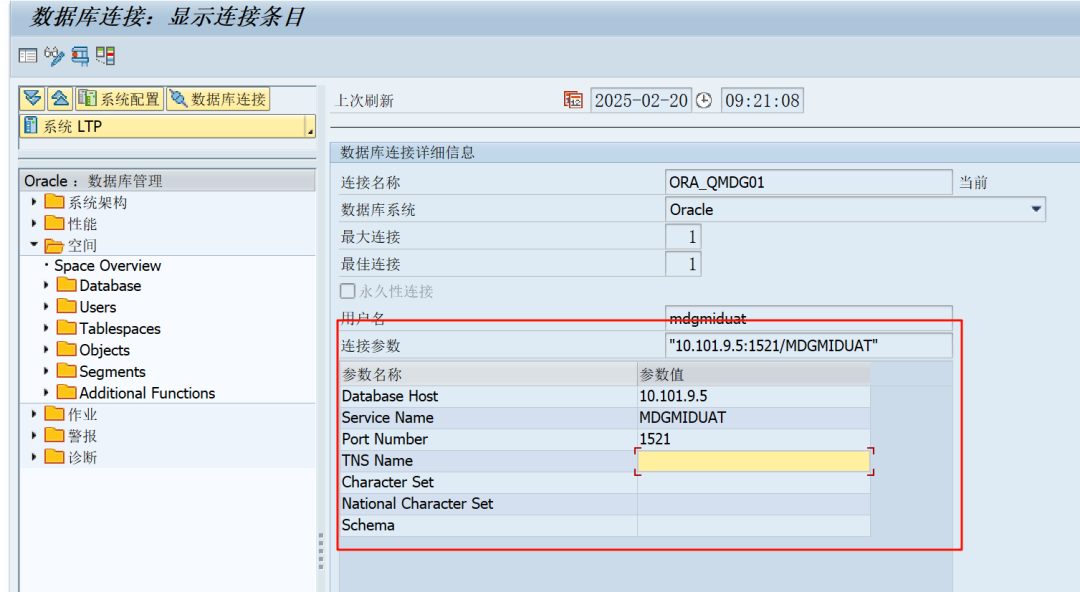Expand the Database folder
The width and height of the screenshot is (1080, 592).
click(x=46, y=285)
